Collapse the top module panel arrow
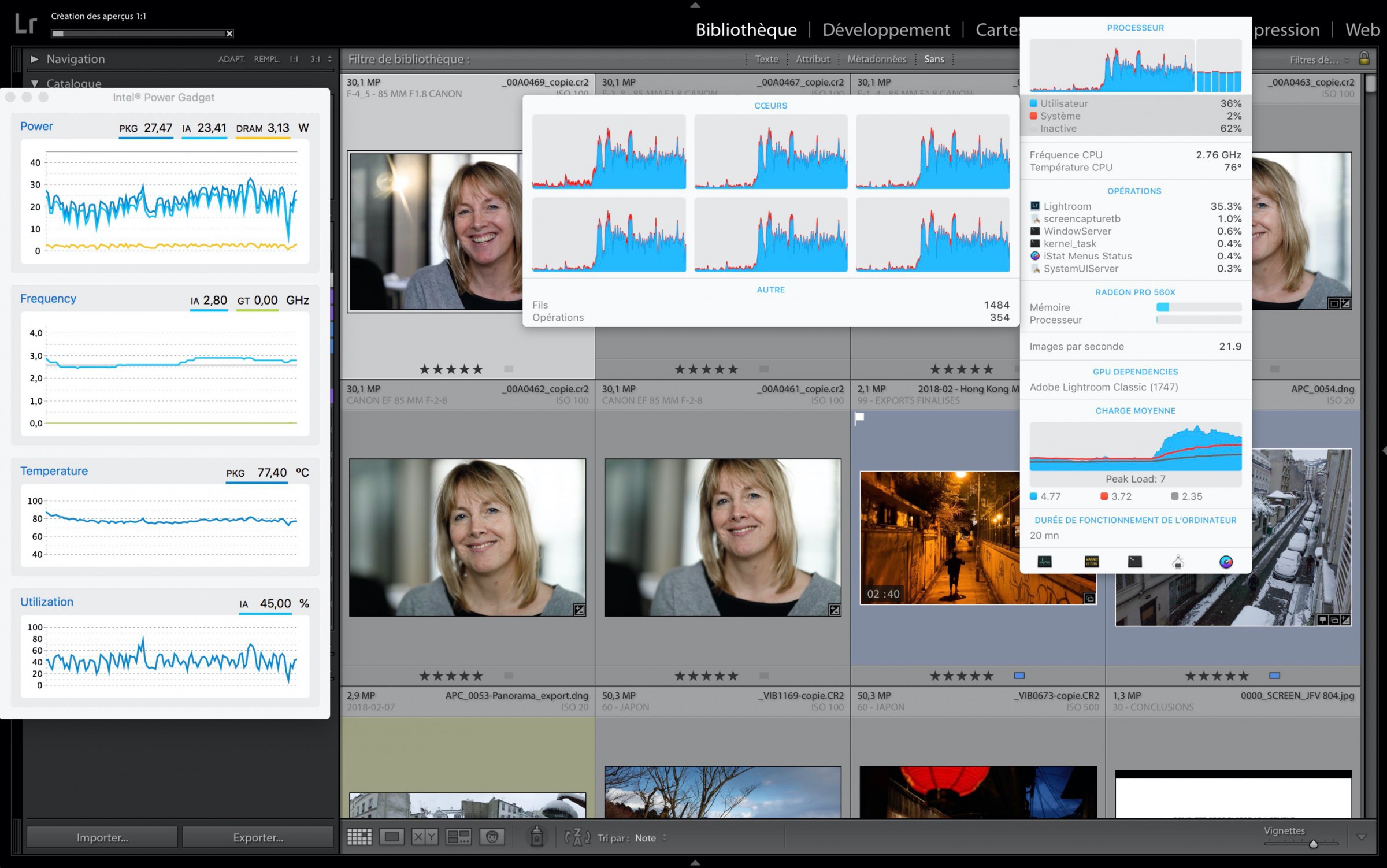The height and width of the screenshot is (868, 1387). point(695,5)
